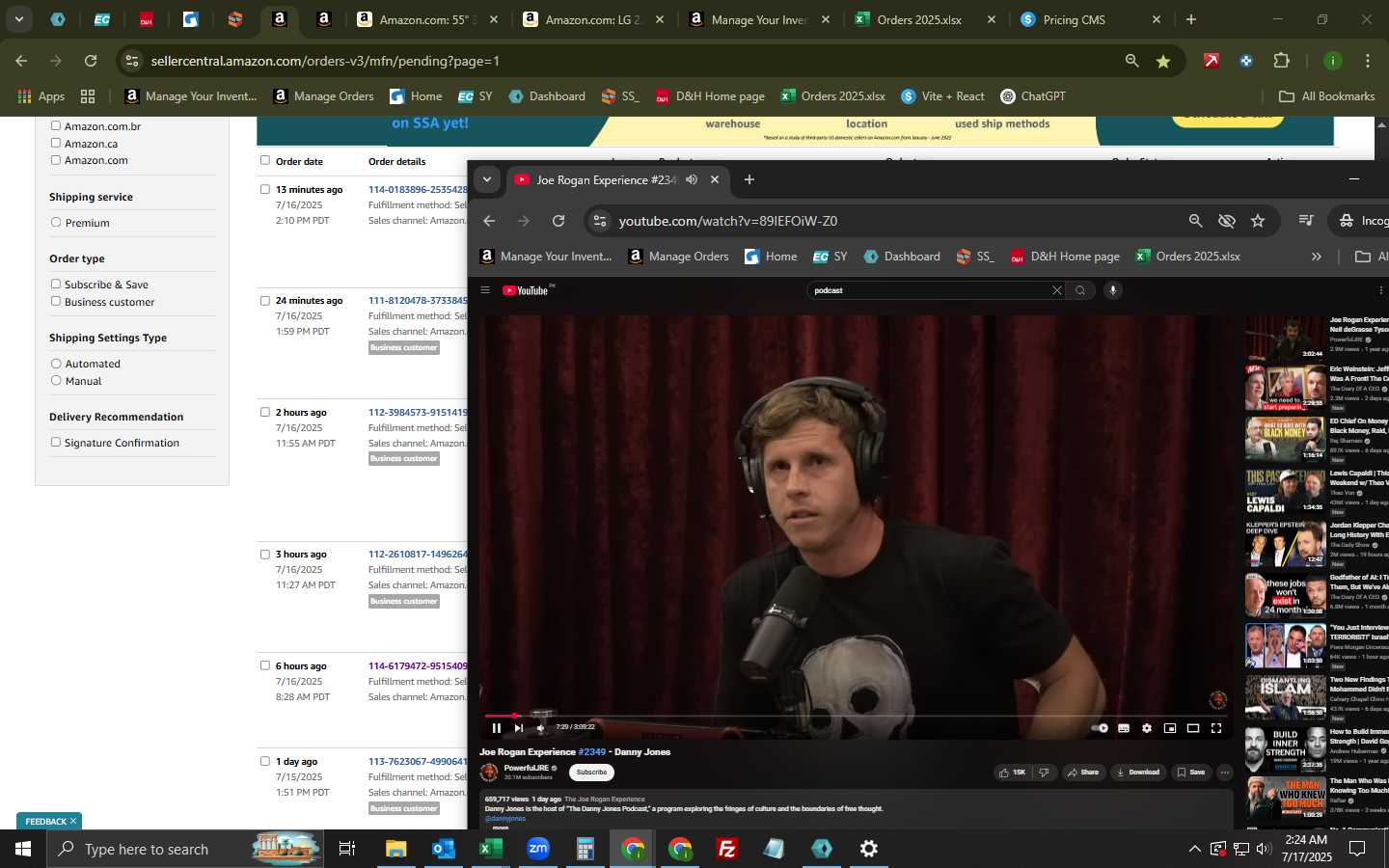Screen dimensions: 1389x868
Task: Open ChatGPT bookmark in main window
Action: pos(1033,96)
